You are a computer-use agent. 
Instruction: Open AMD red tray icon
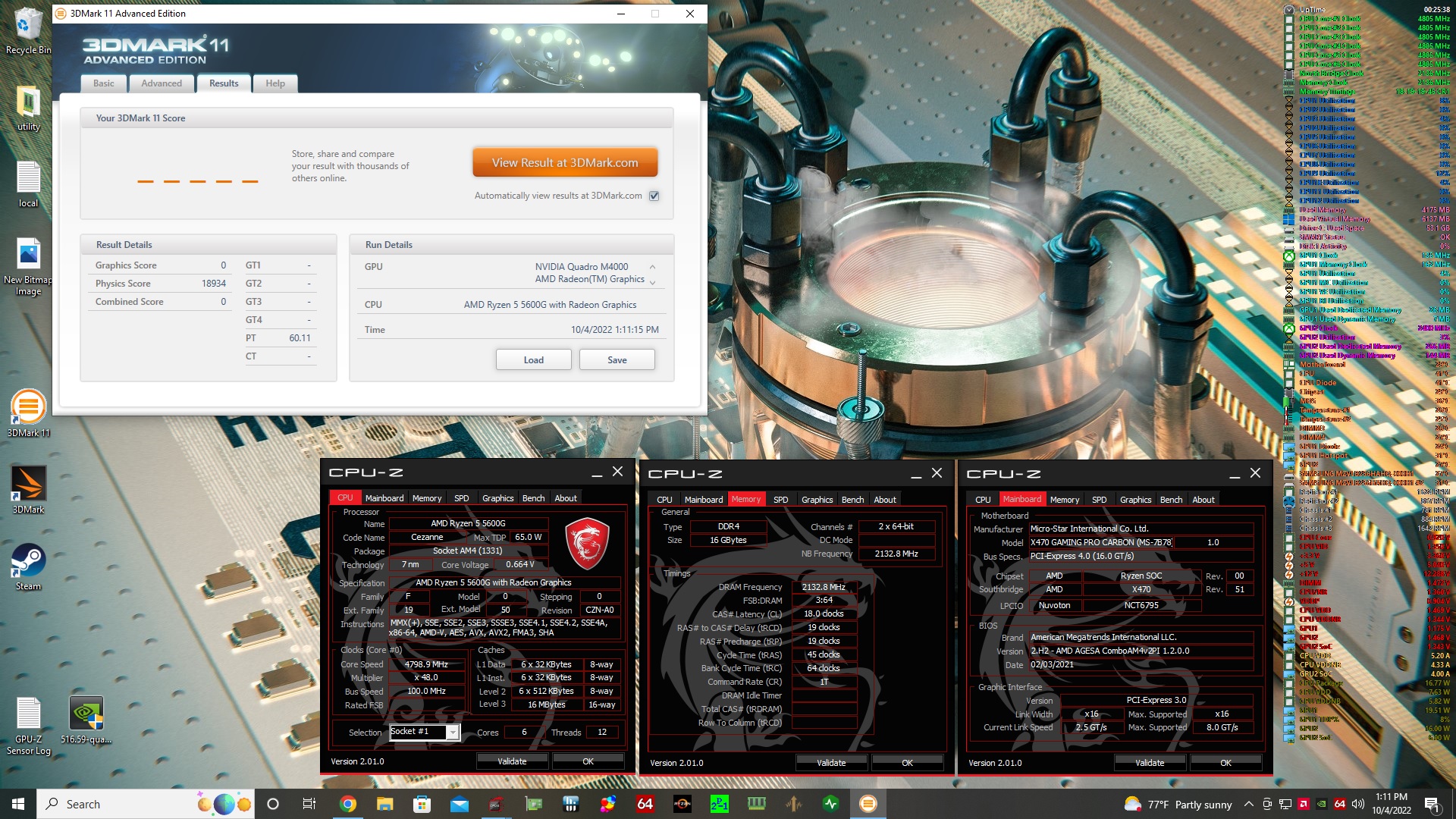click(1304, 804)
